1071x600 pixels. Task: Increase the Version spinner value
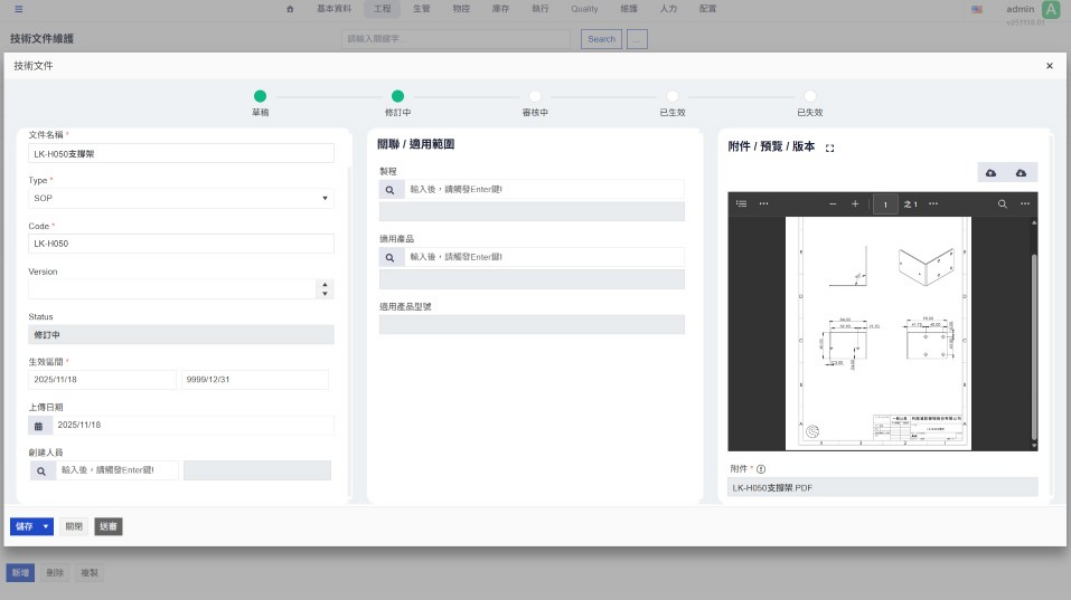click(324, 284)
